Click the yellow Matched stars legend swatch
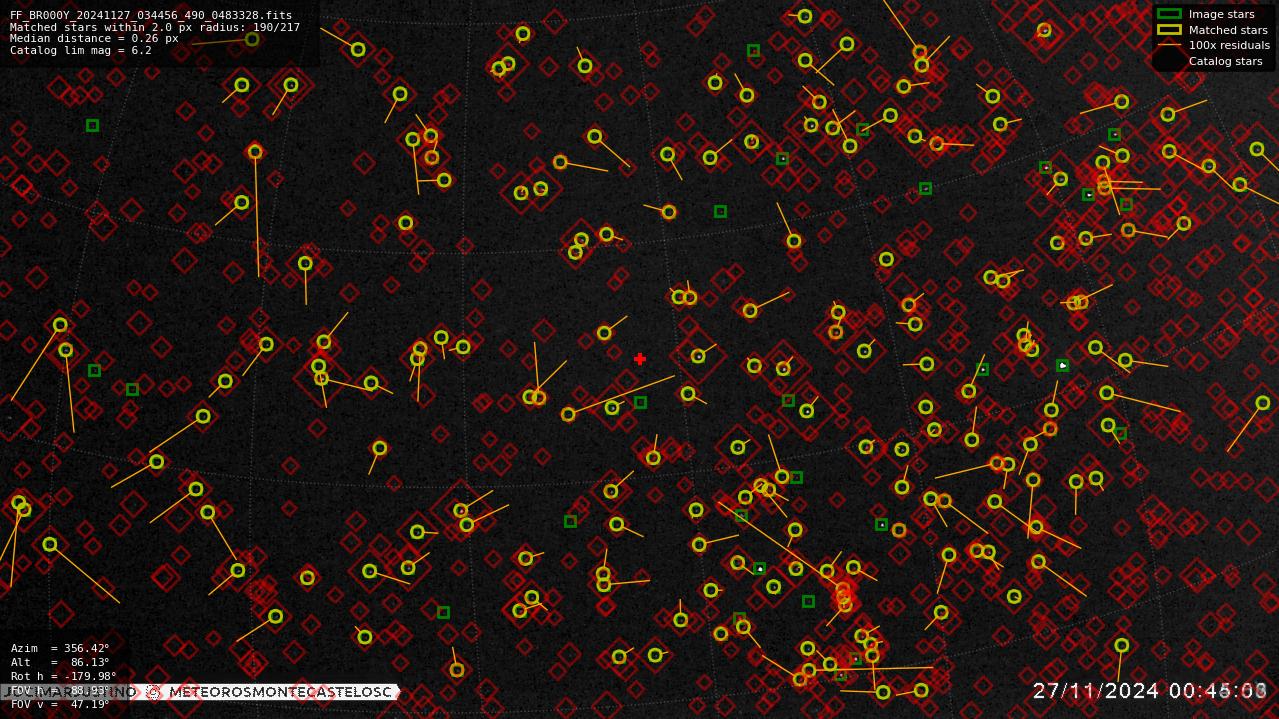Viewport: 1279px width, 719px height. point(1169,29)
